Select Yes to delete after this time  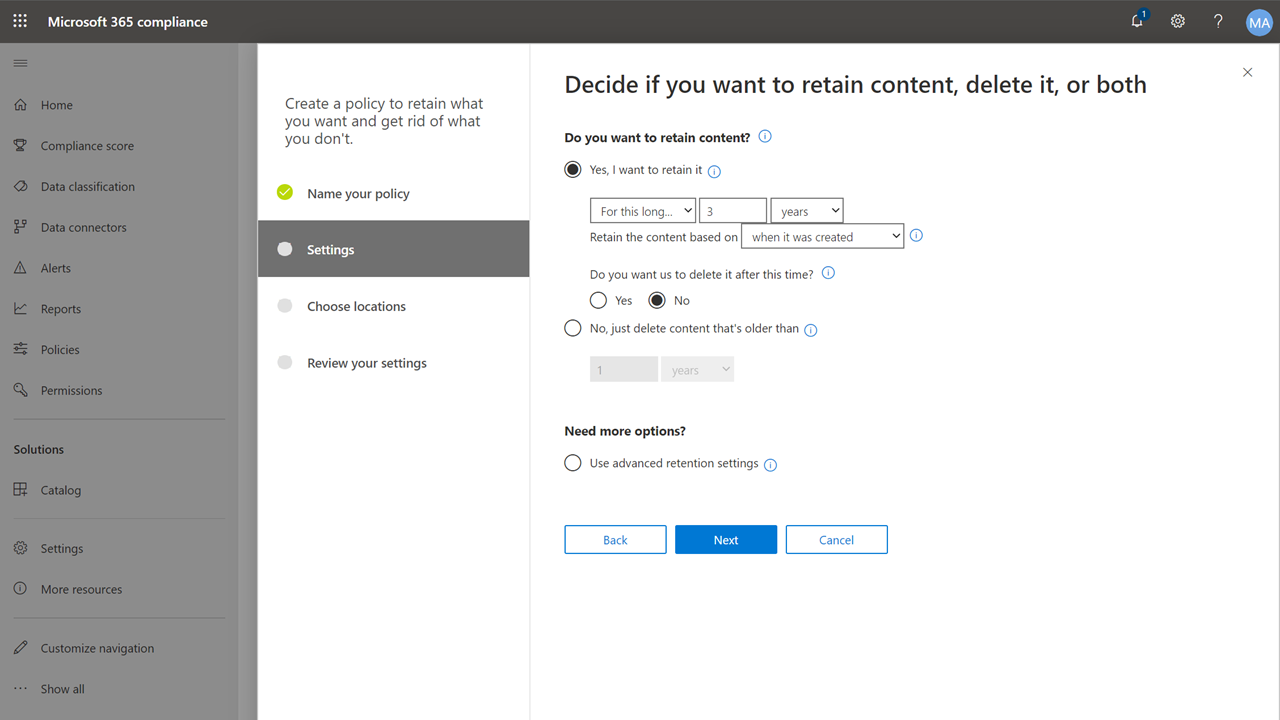click(x=599, y=300)
